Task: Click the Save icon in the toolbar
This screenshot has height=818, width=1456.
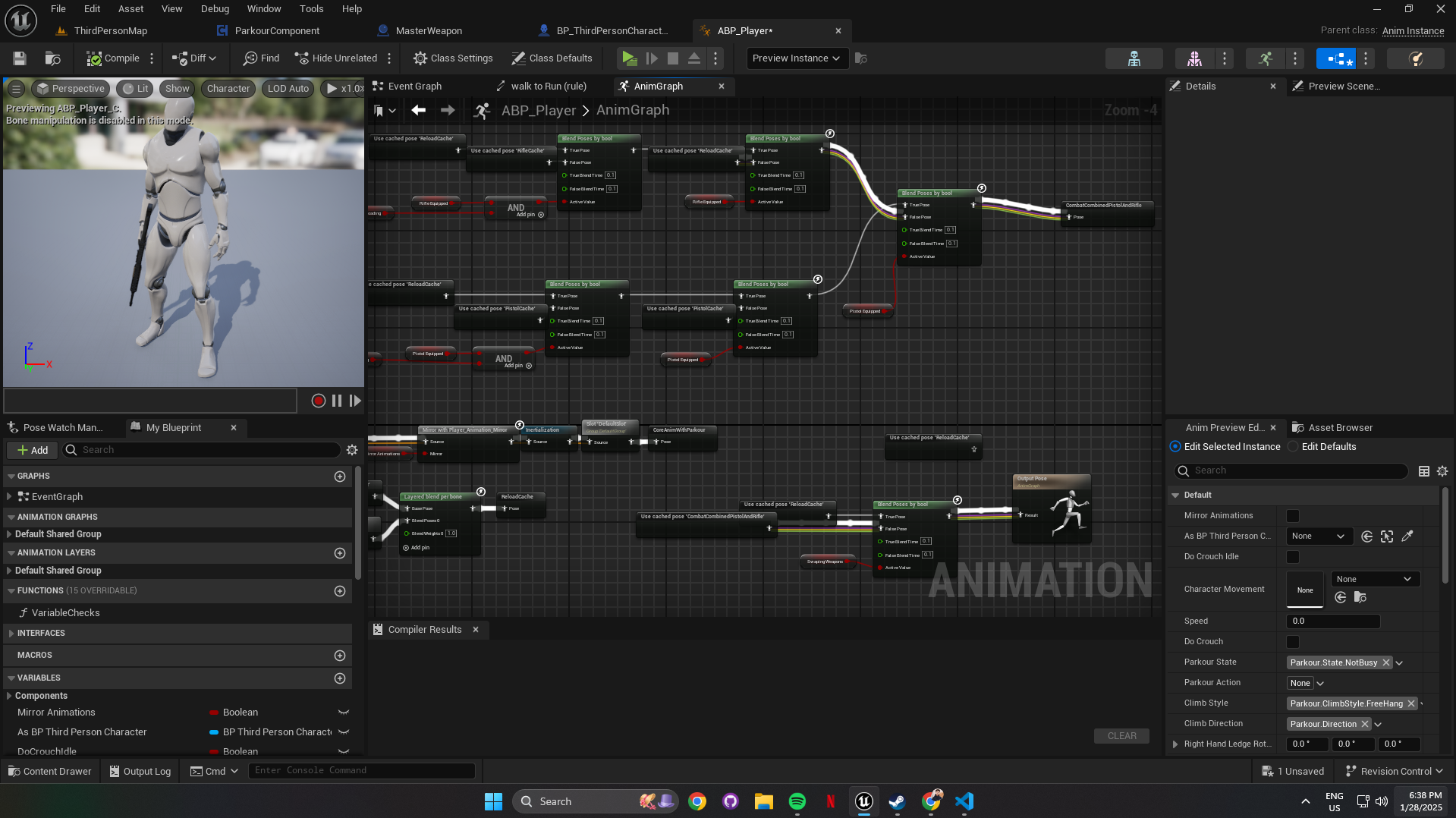Action: coord(20,58)
